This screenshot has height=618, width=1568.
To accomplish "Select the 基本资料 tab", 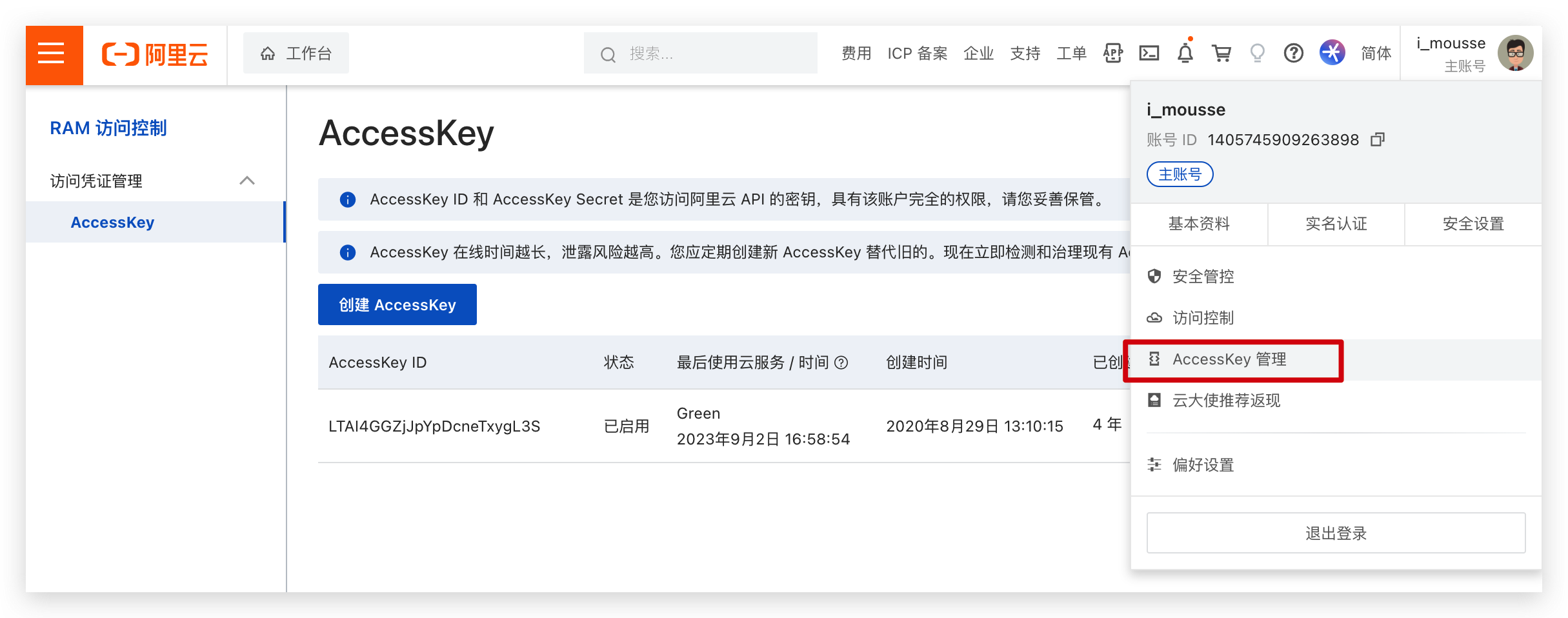I will (1200, 224).
